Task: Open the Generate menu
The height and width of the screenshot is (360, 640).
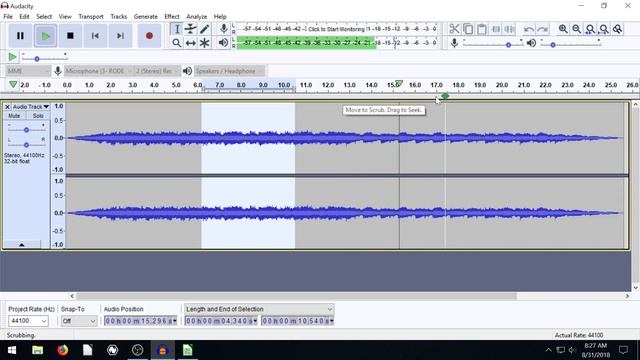Action: click(x=146, y=16)
